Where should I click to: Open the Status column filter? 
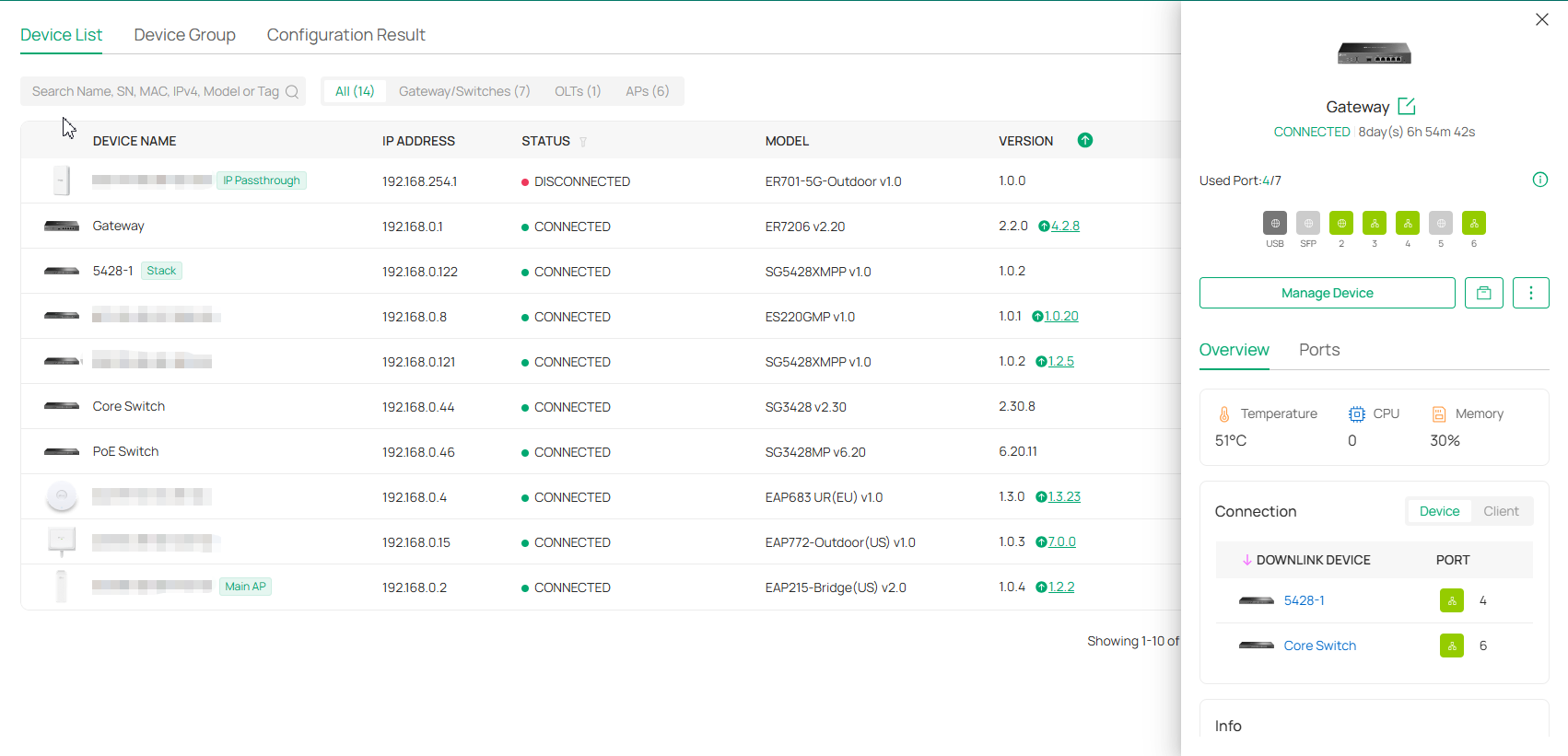pos(583,142)
